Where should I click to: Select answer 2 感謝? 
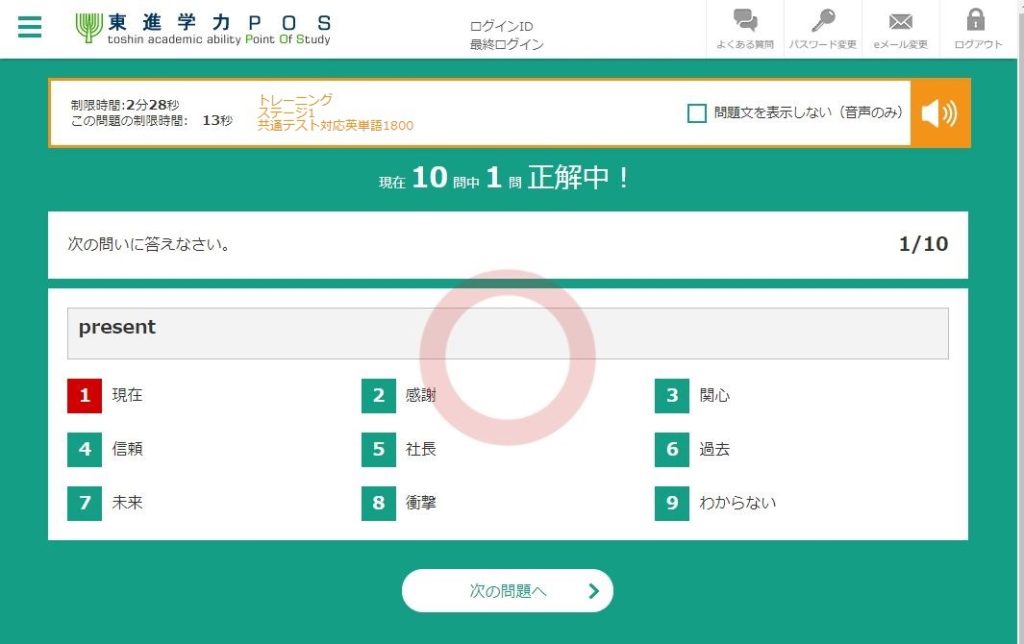click(379, 395)
